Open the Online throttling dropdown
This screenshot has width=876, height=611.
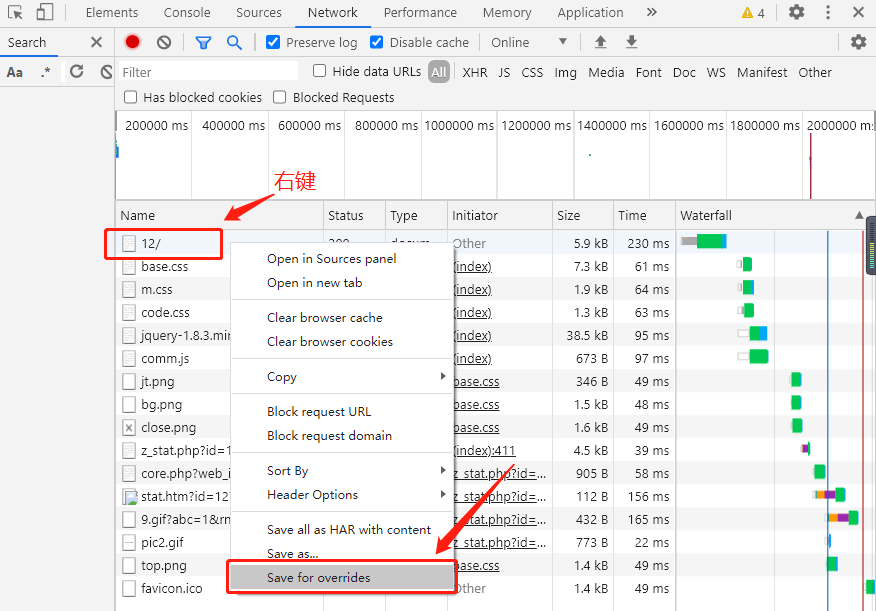pyautogui.click(x=528, y=42)
